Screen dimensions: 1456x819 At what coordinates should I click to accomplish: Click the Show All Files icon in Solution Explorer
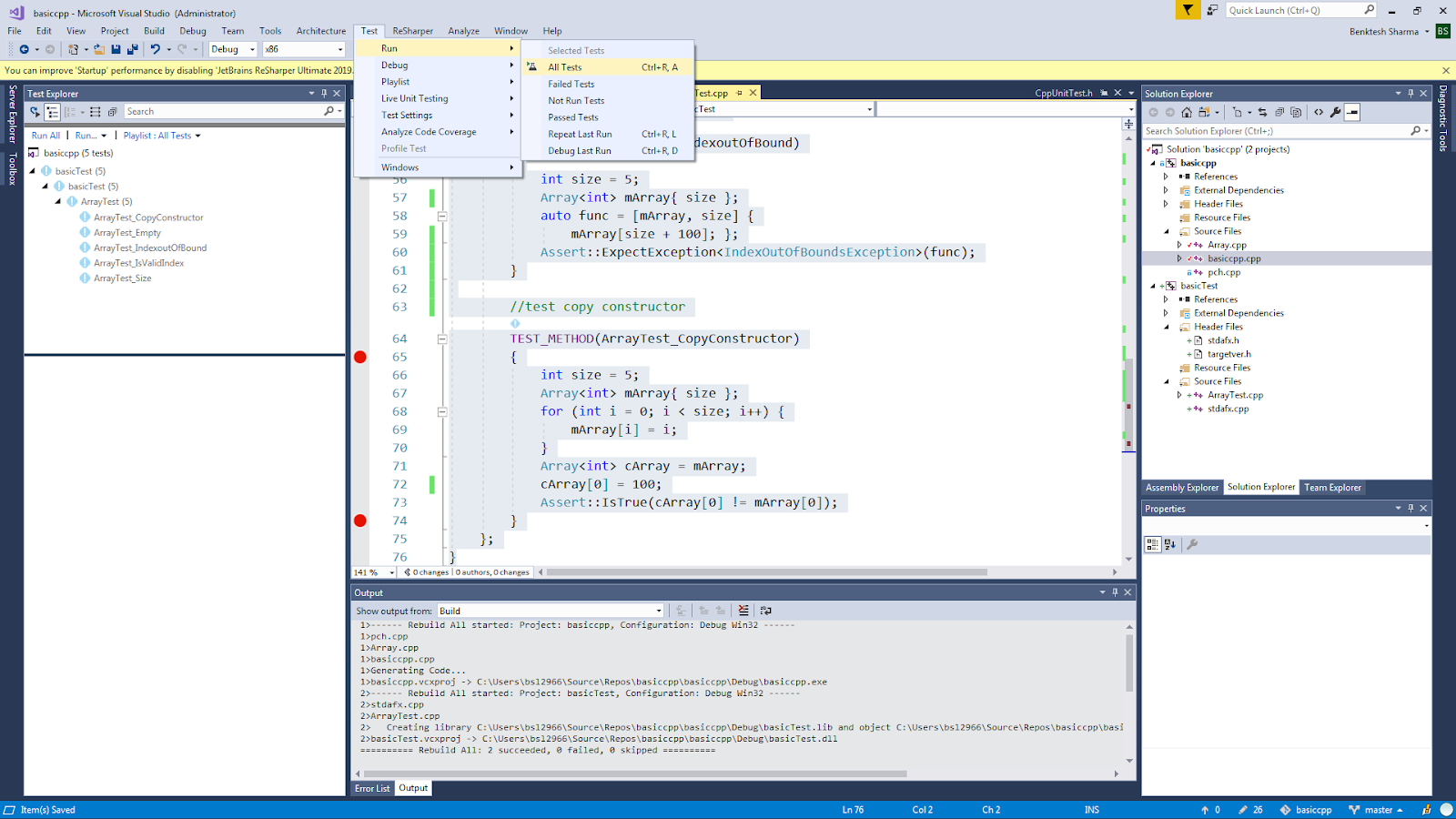click(1295, 112)
